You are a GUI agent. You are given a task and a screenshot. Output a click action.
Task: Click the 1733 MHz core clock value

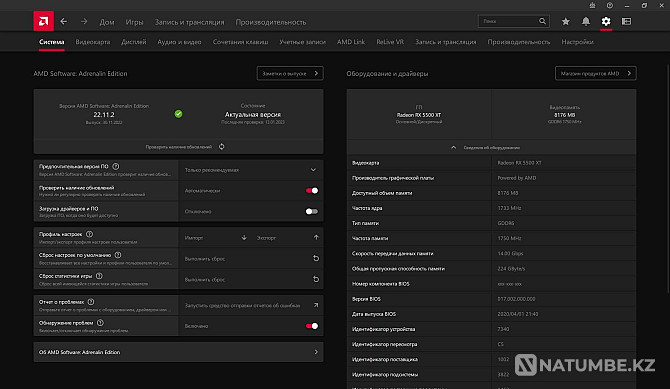(509, 208)
